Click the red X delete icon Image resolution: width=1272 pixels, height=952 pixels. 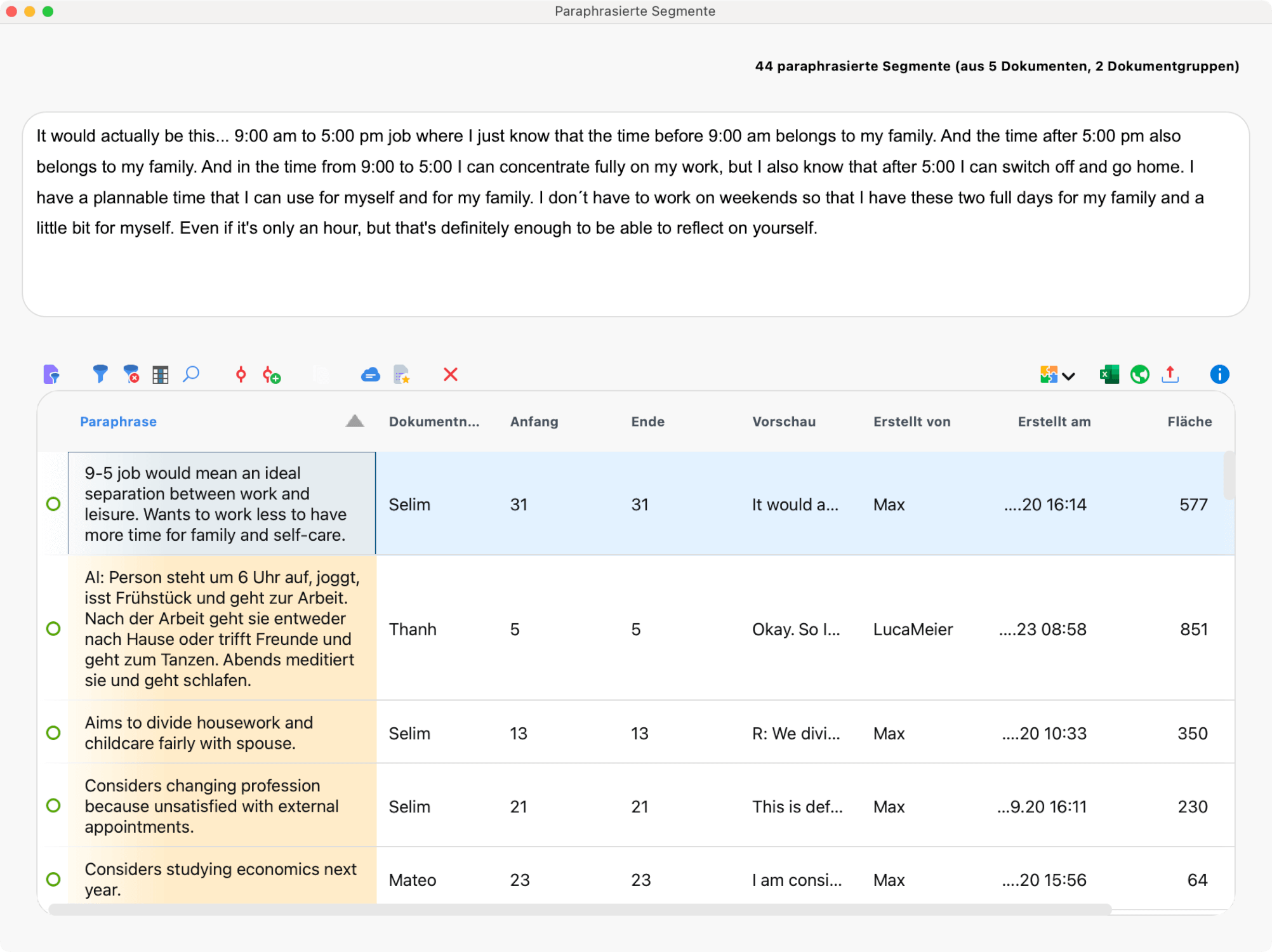pos(450,374)
